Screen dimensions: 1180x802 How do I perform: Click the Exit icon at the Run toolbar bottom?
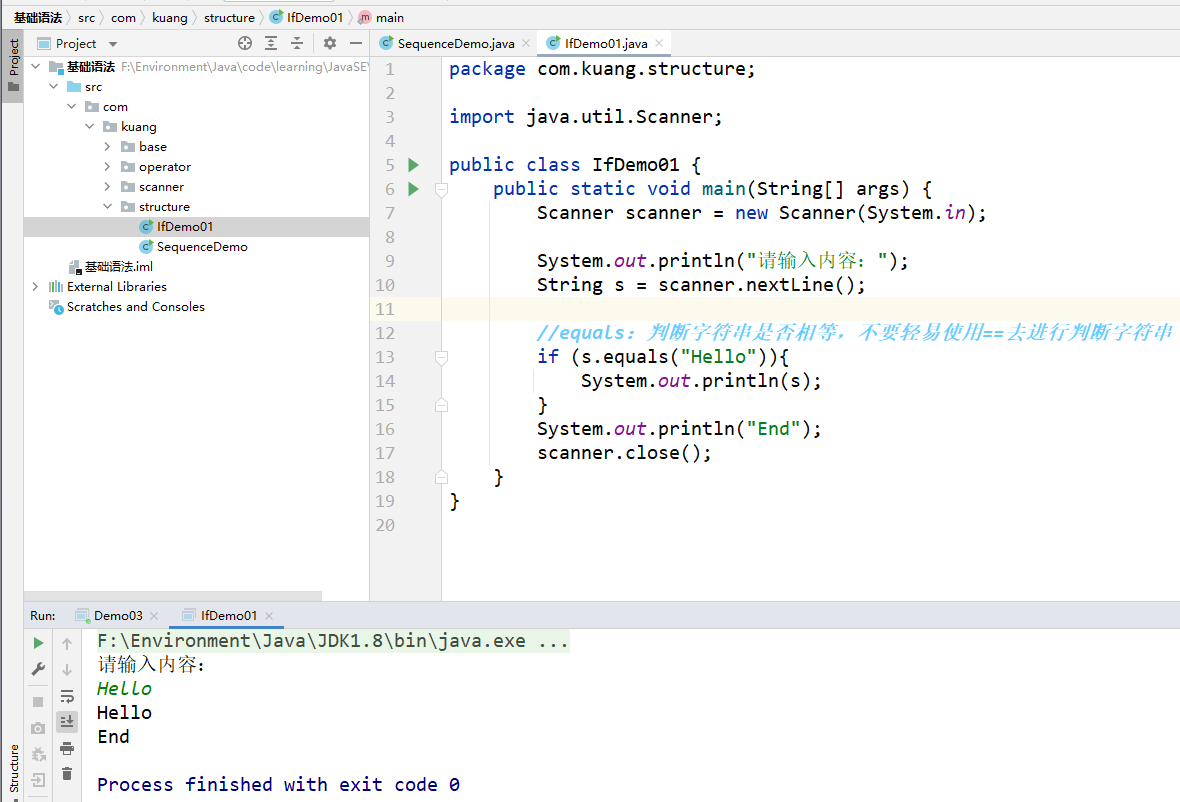point(38,780)
